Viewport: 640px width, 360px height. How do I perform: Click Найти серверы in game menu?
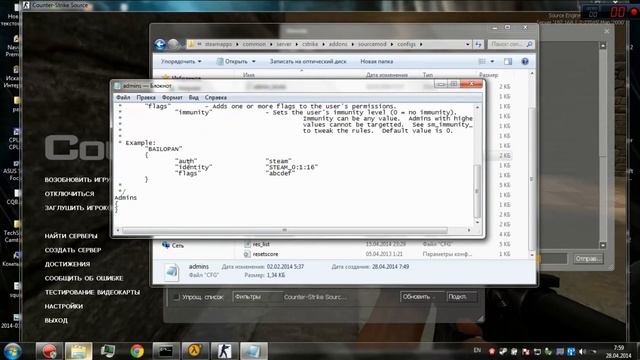(x=71, y=236)
